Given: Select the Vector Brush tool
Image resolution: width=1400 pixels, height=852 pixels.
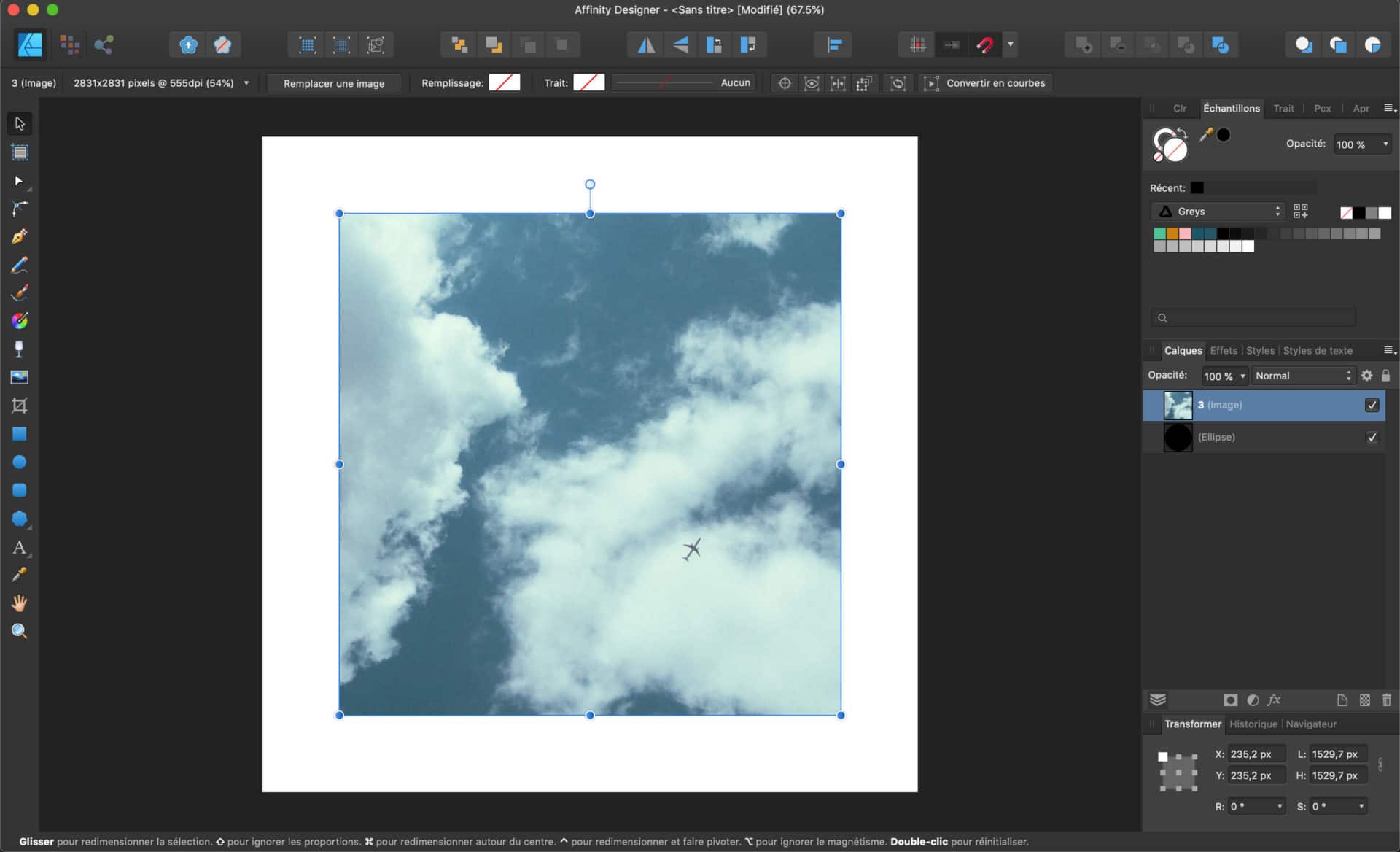Looking at the screenshot, I should pos(19,293).
